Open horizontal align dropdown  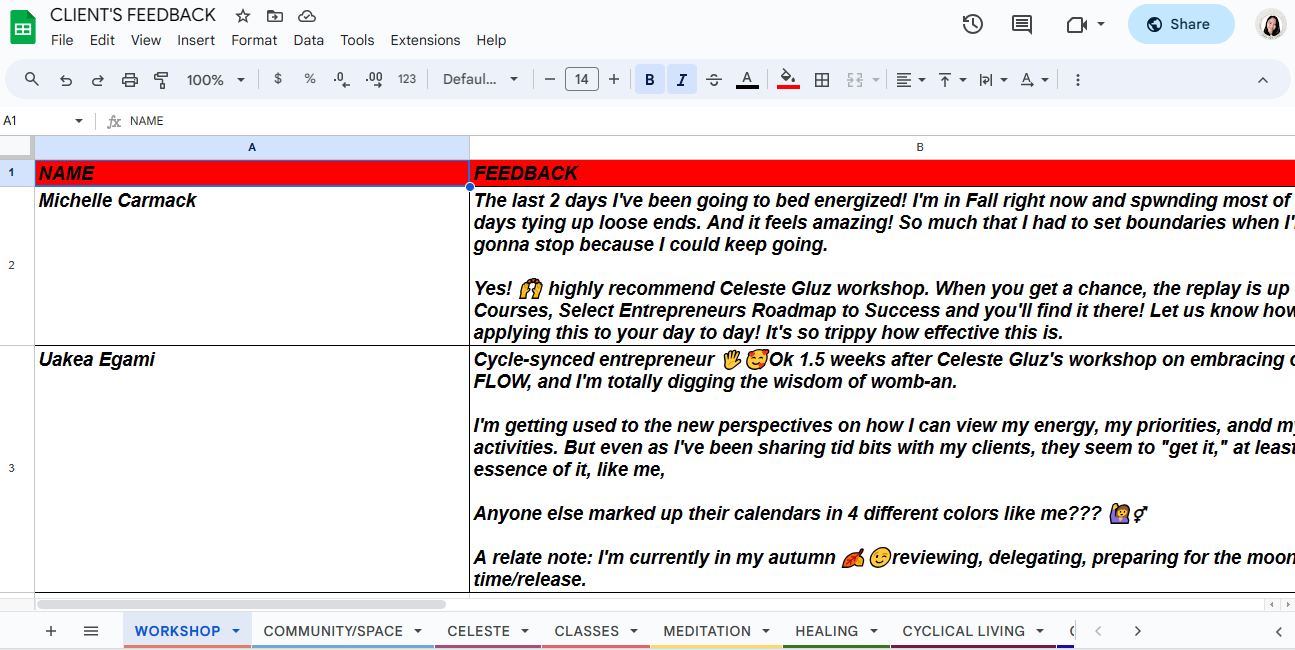pos(910,80)
